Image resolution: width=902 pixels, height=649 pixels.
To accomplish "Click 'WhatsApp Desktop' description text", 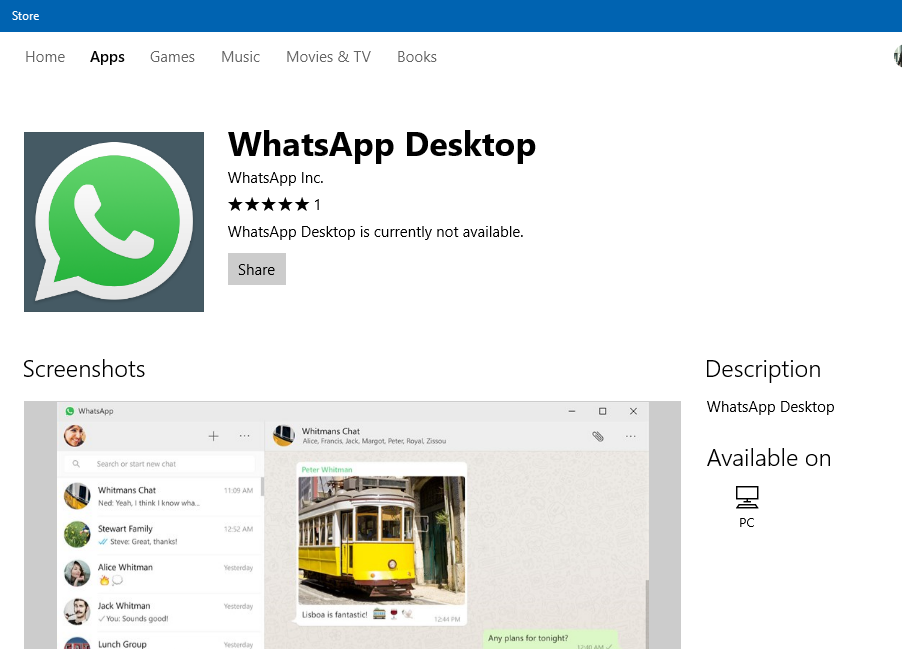I will tap(770, 407).
